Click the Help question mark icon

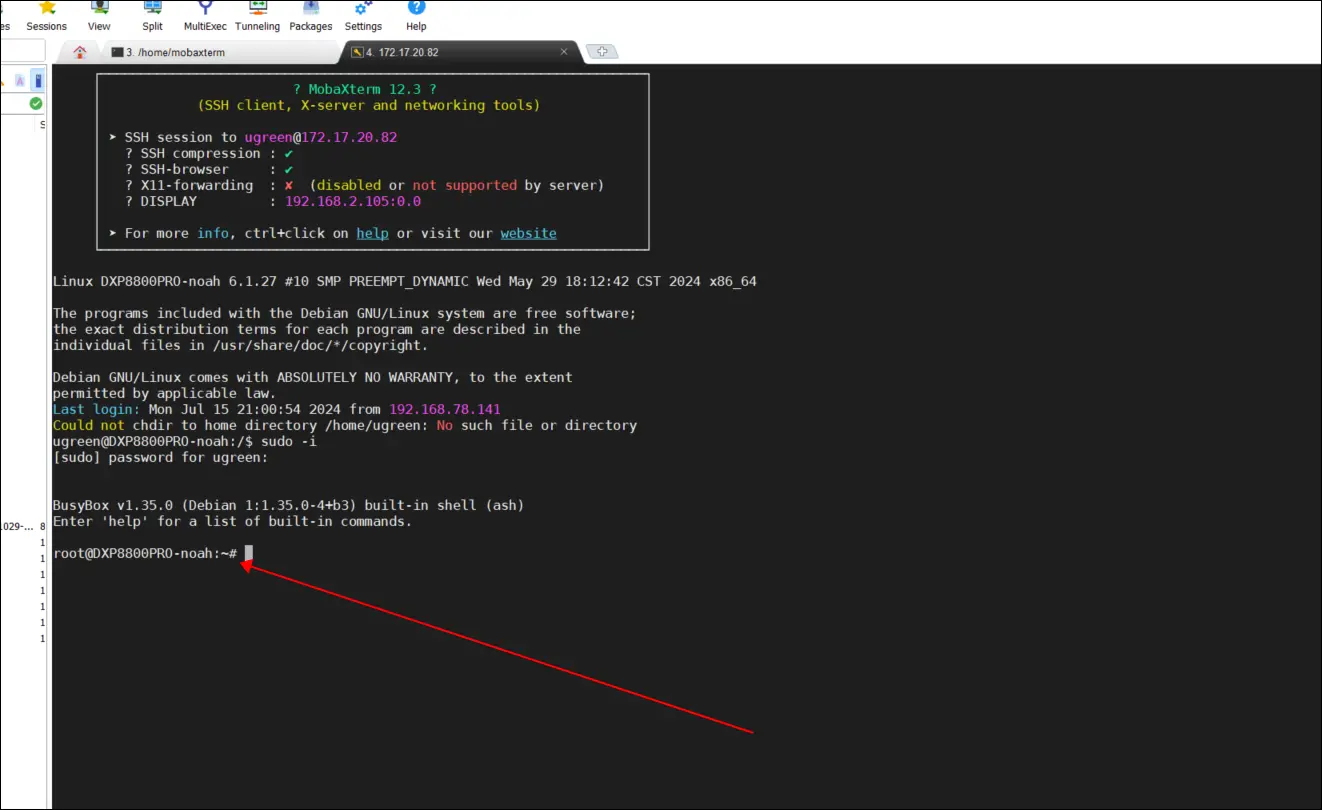416,16
